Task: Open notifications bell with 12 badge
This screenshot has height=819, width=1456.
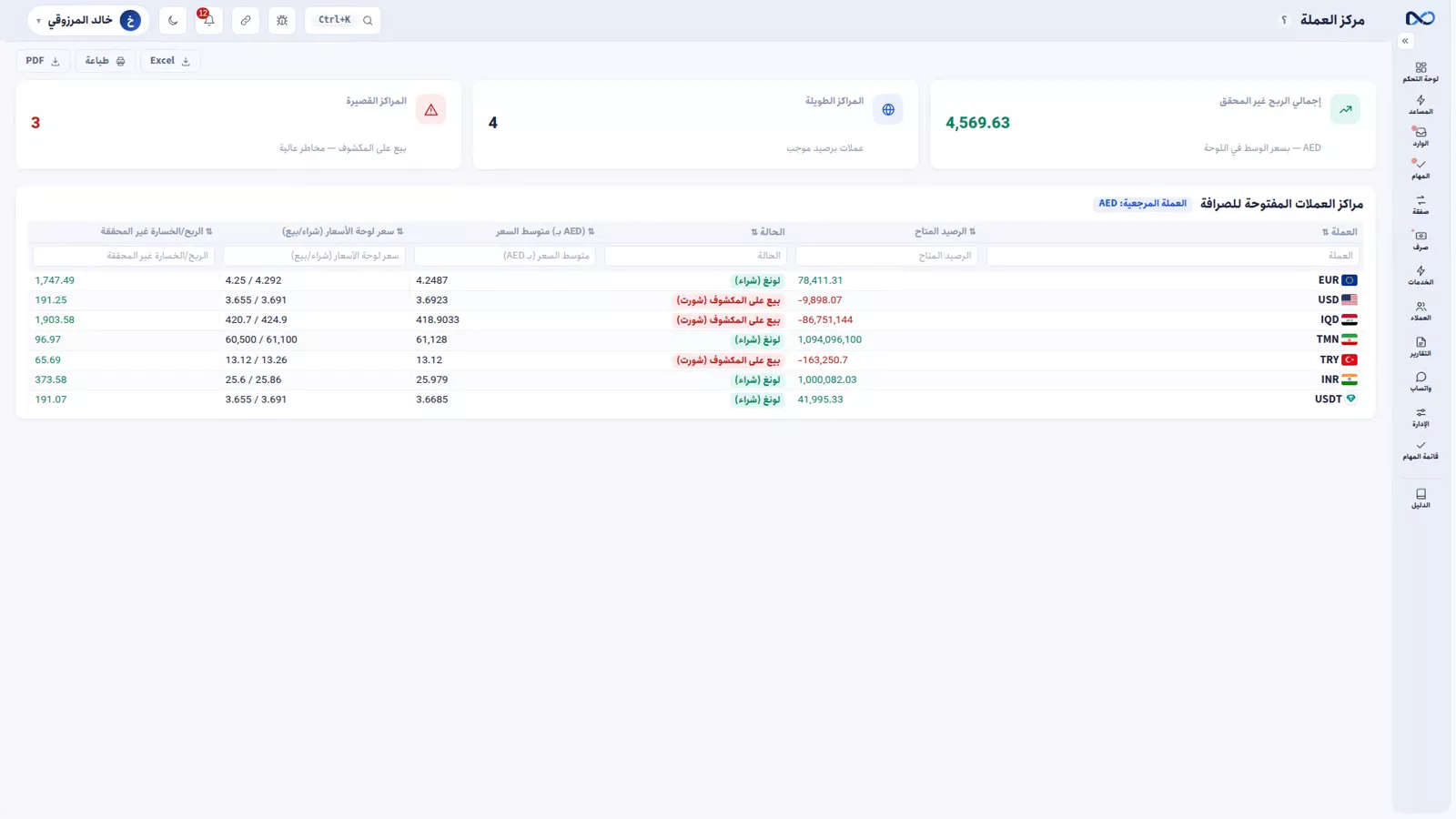Action: 208,20
